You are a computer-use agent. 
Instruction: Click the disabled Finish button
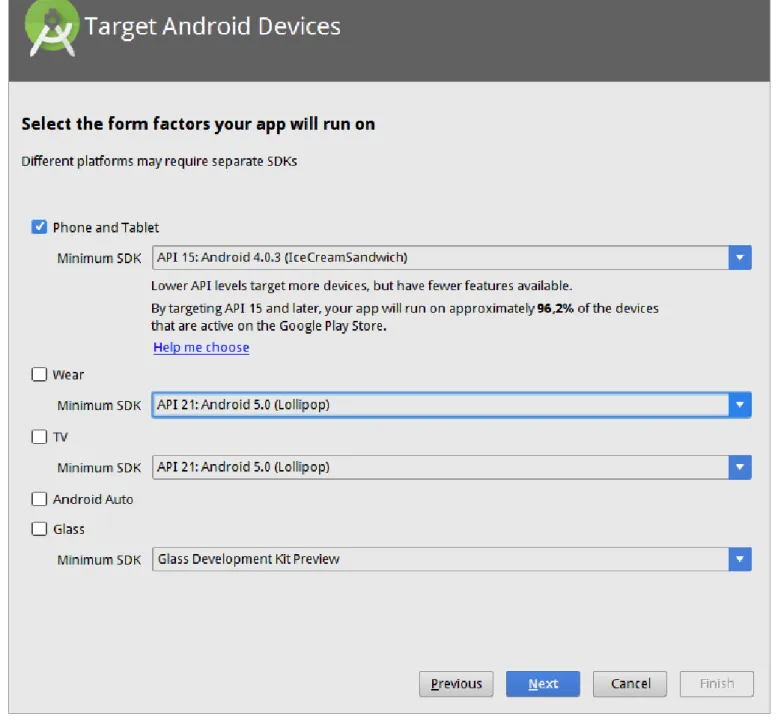click(x=717, y=684)
